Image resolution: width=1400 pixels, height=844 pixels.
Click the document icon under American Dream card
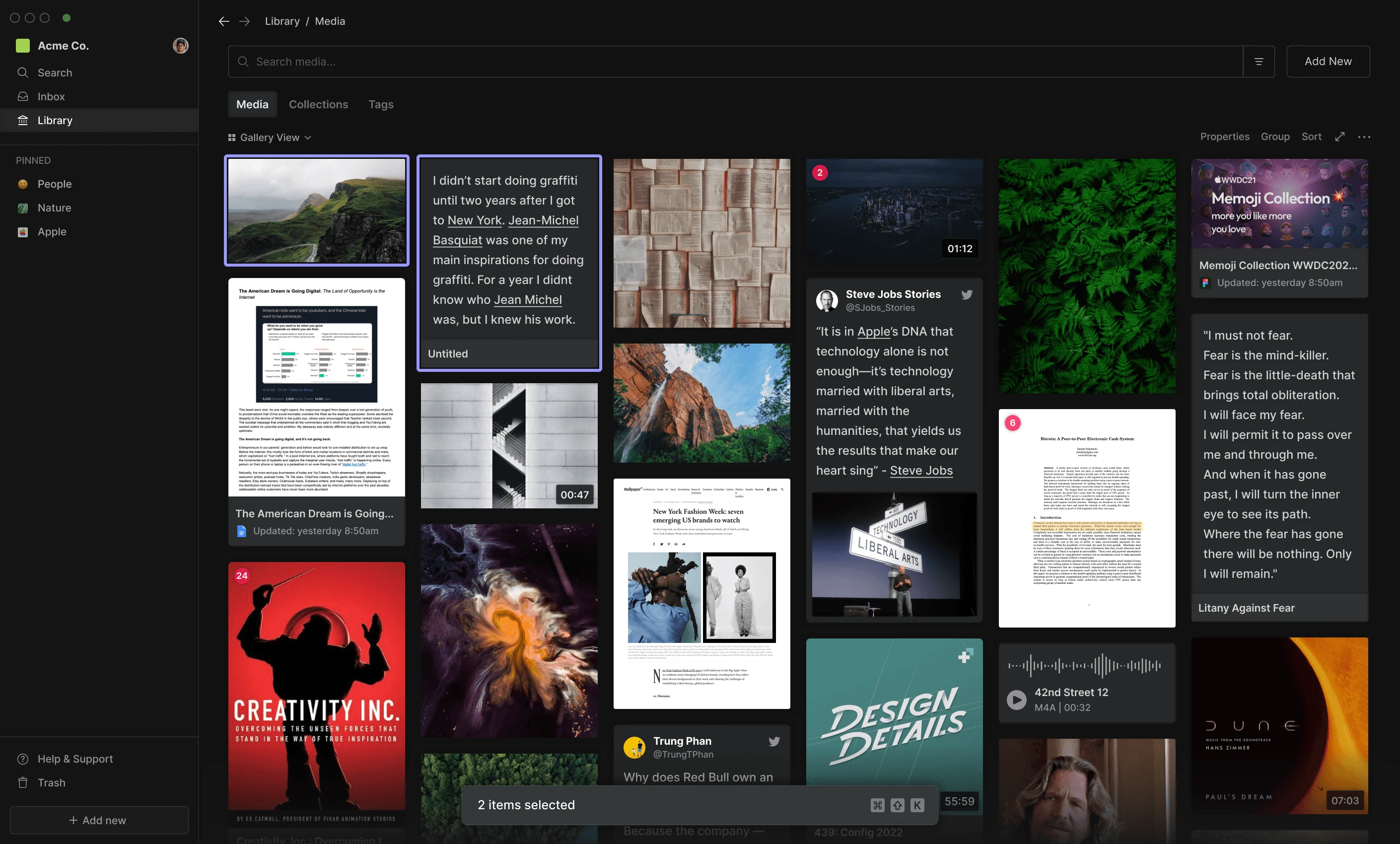241,531
